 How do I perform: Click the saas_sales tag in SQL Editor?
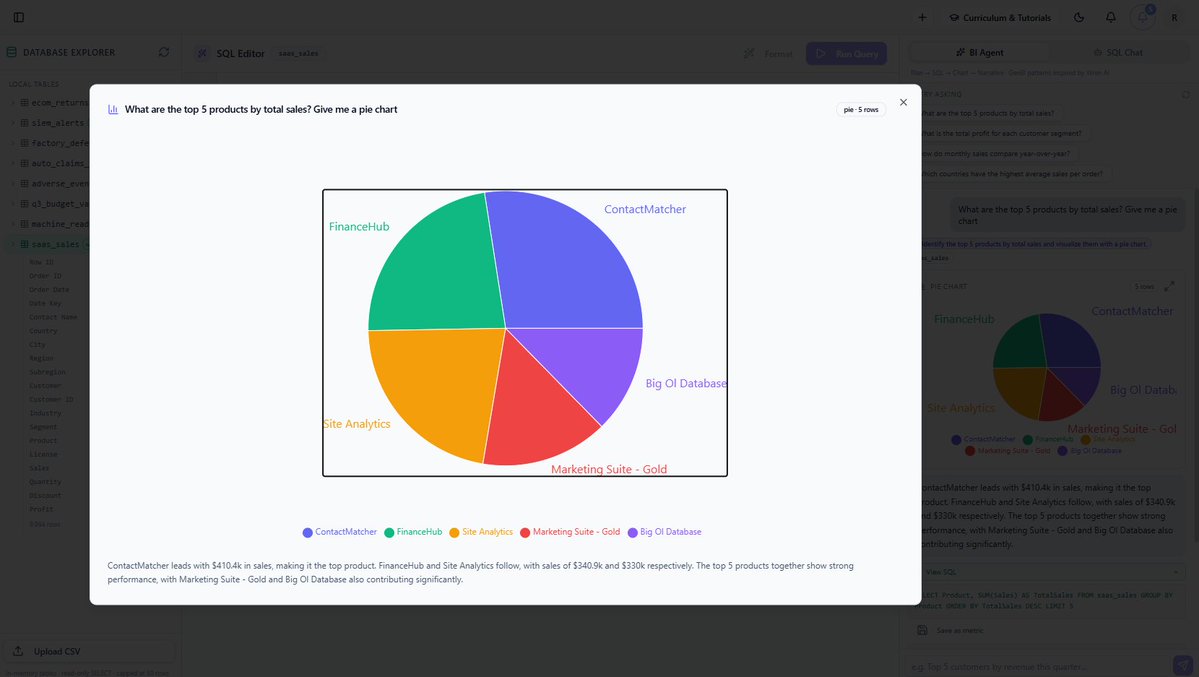(298, 54)
